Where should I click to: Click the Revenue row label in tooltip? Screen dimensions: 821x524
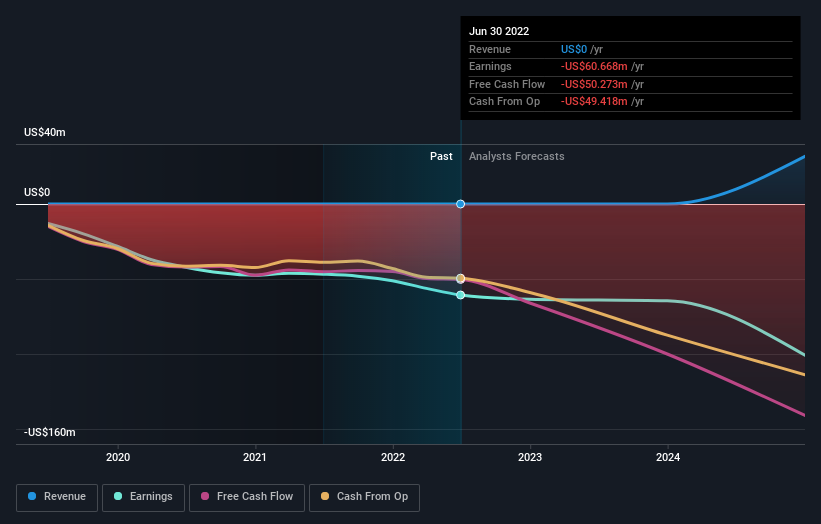coord(490,49)
